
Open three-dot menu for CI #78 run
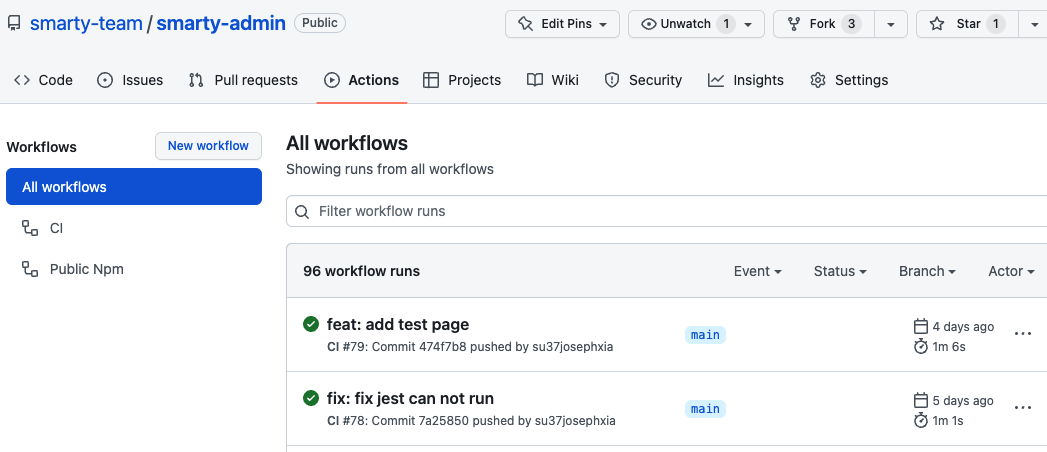click(x=1022, y=408)
